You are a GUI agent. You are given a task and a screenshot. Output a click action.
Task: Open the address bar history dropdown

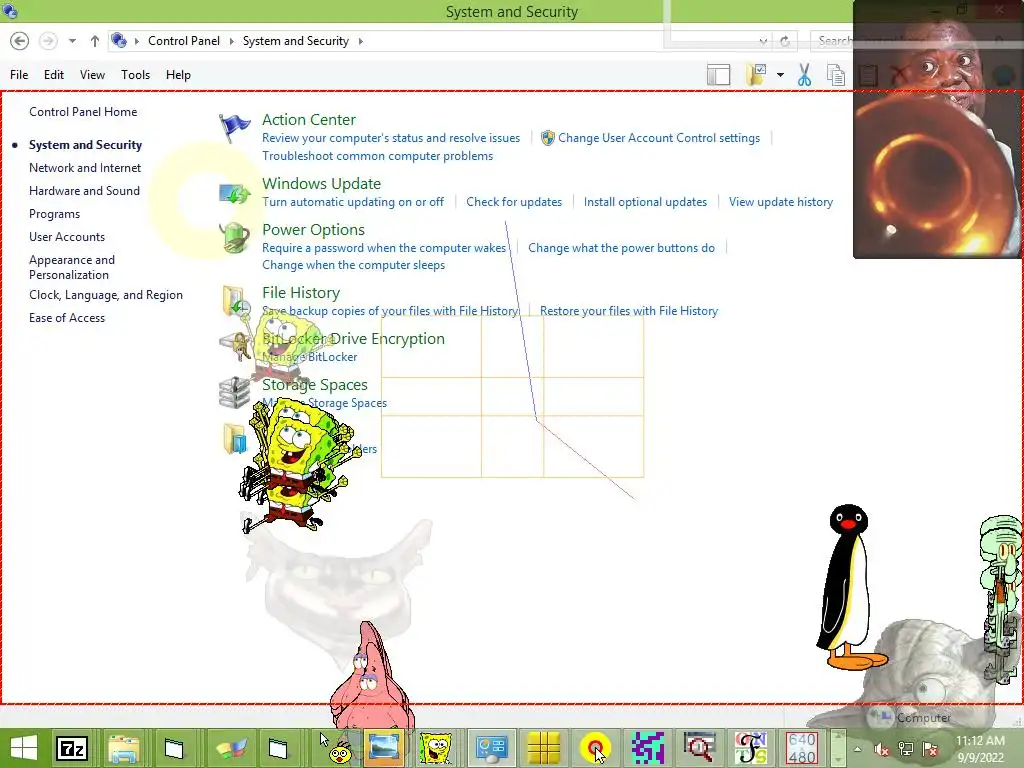(x=763, y=41)
